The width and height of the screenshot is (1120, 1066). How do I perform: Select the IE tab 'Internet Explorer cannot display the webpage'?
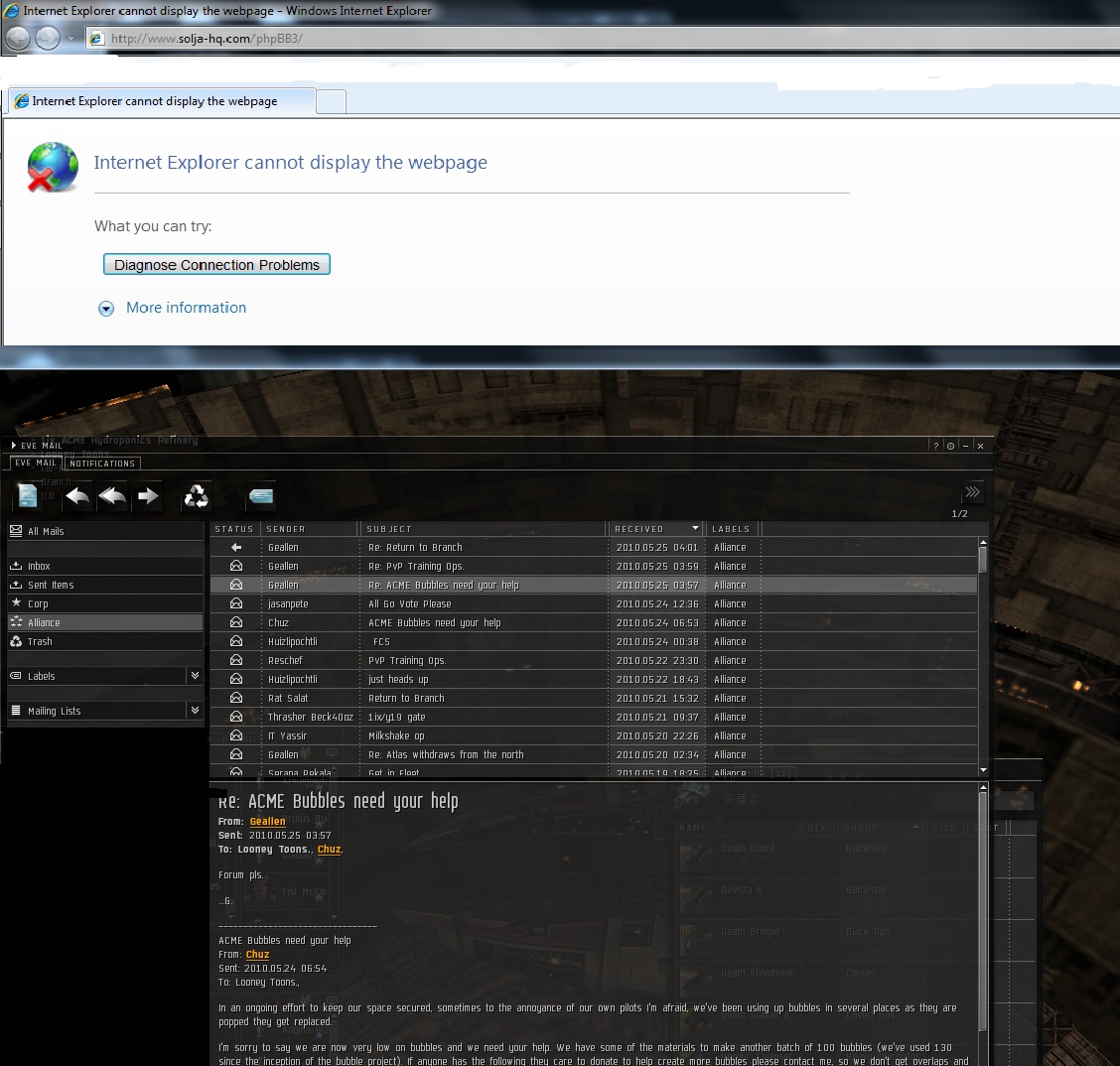click(162, 101)
